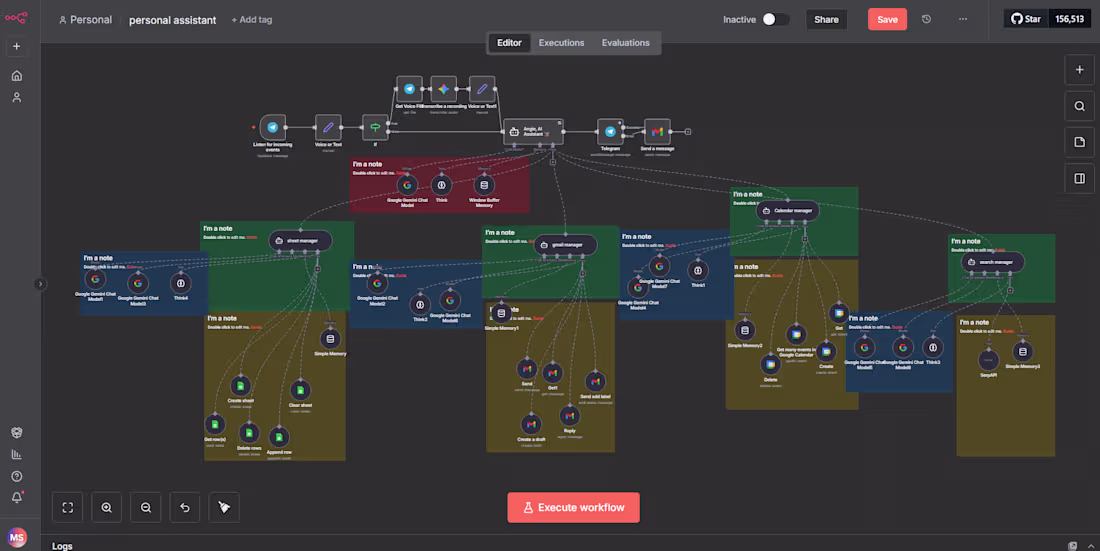Open the Insights bar chart icon
The height and width of the screenshot is (551, 1100).
[x=17, y=454]
